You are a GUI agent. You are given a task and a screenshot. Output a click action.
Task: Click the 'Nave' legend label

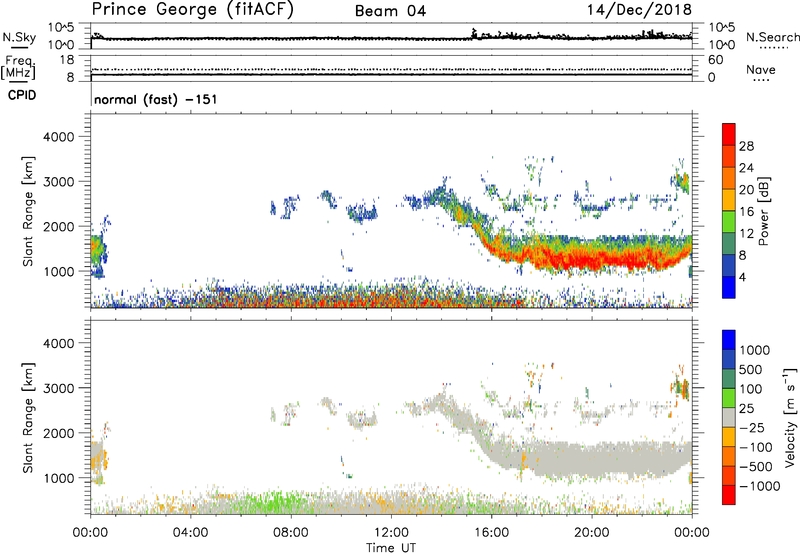point(761,70)
